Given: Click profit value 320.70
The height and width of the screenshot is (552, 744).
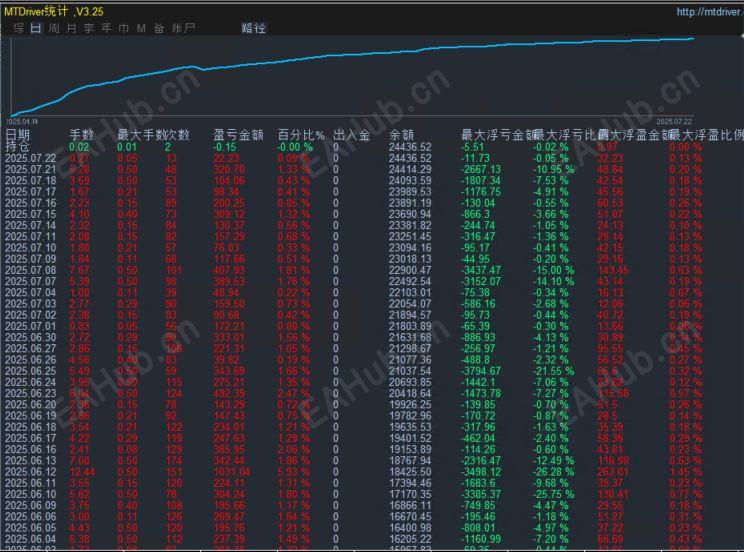Looking at the screenshot, I should pyautogui.click(x=229, y=169).
